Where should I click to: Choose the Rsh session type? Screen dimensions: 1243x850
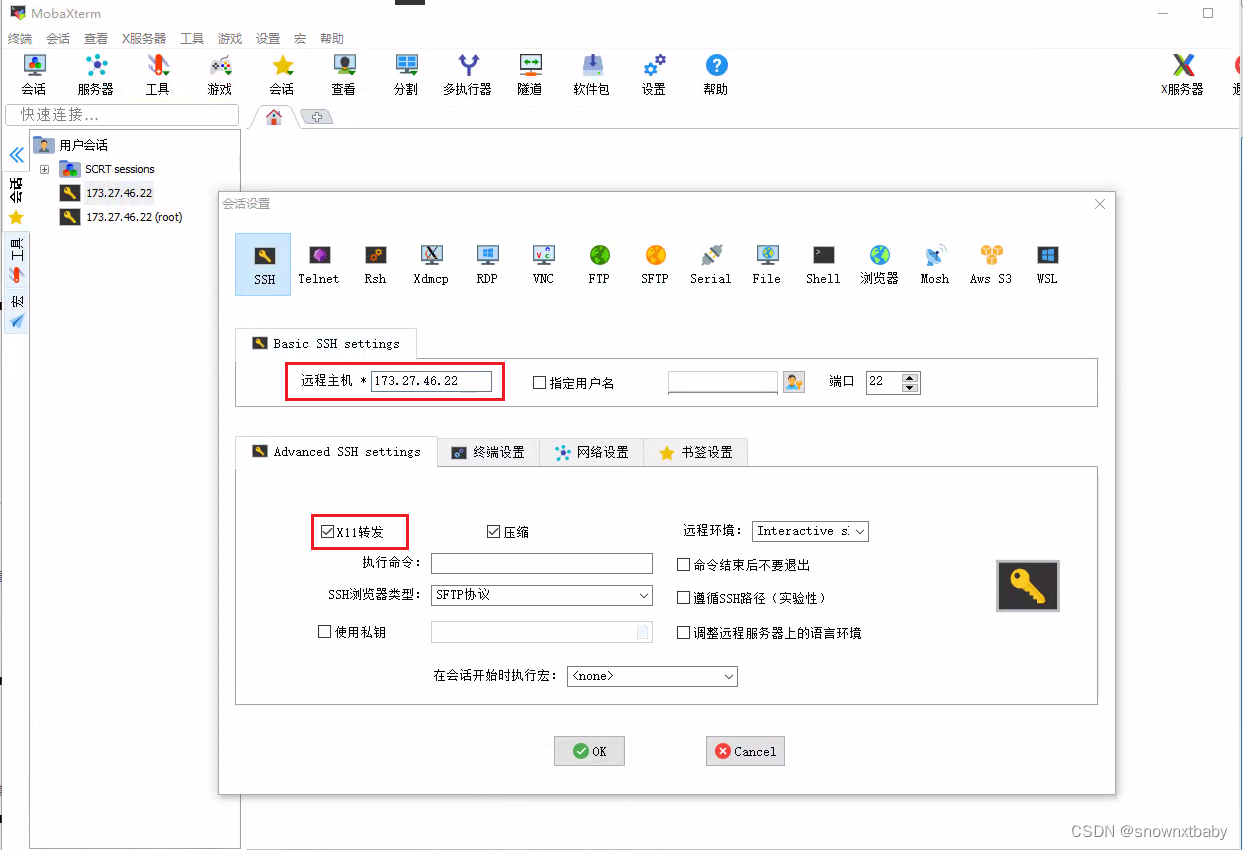click(x=375, y=264)
